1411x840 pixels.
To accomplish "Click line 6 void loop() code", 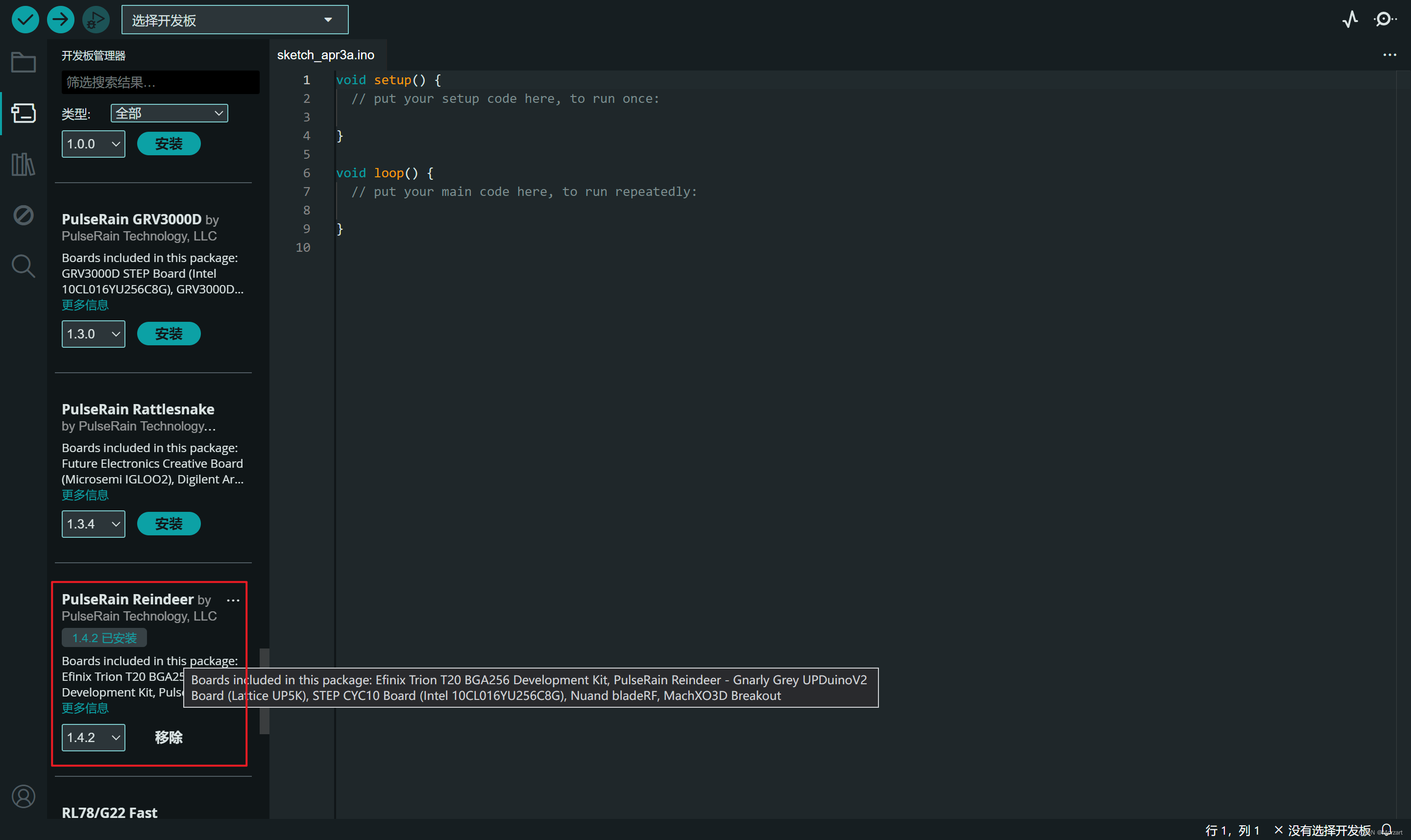I will [x=385, y=173].
